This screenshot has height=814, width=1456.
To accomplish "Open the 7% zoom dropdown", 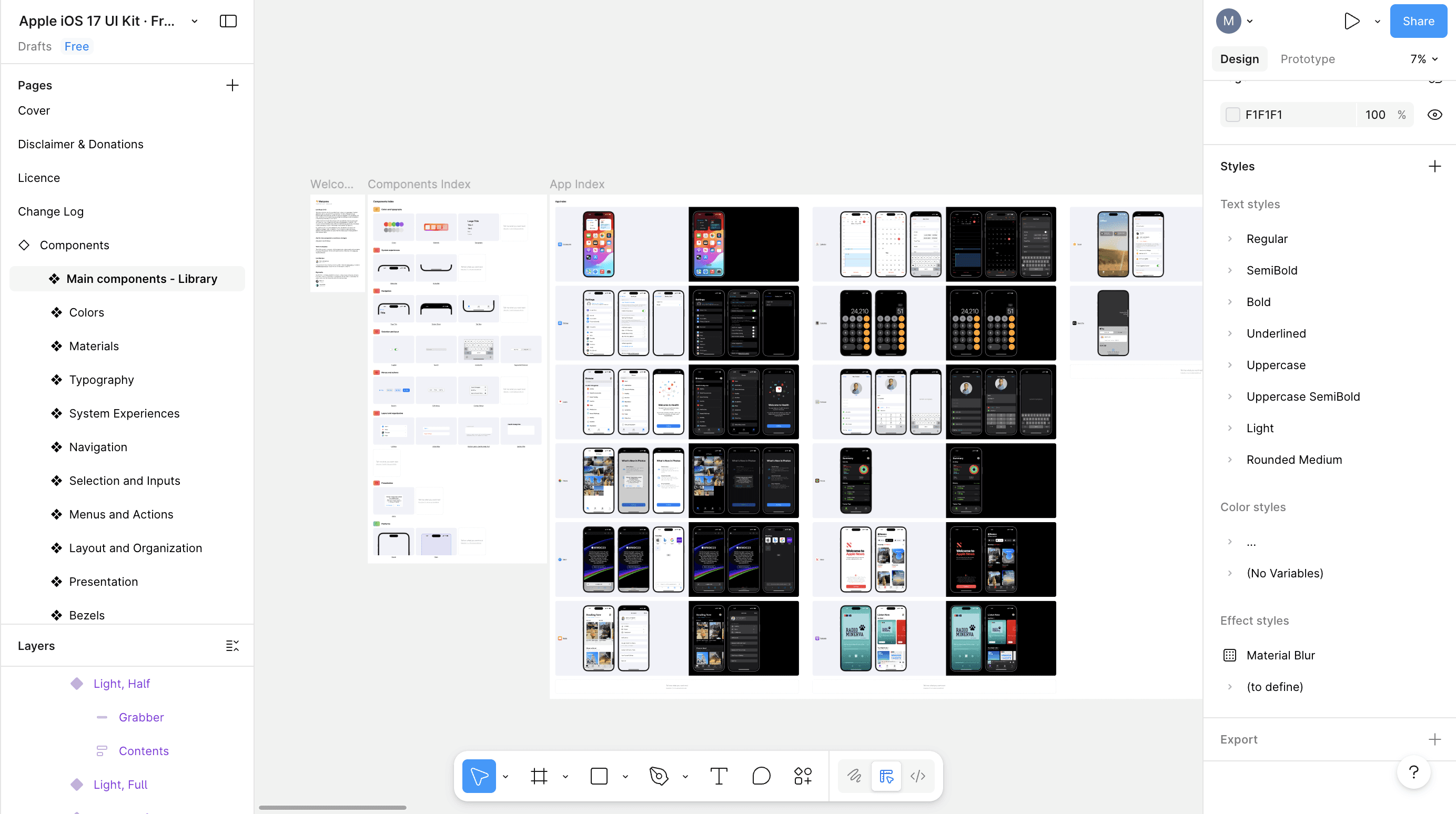I will pyautogui.click(x=1424, y=59).
